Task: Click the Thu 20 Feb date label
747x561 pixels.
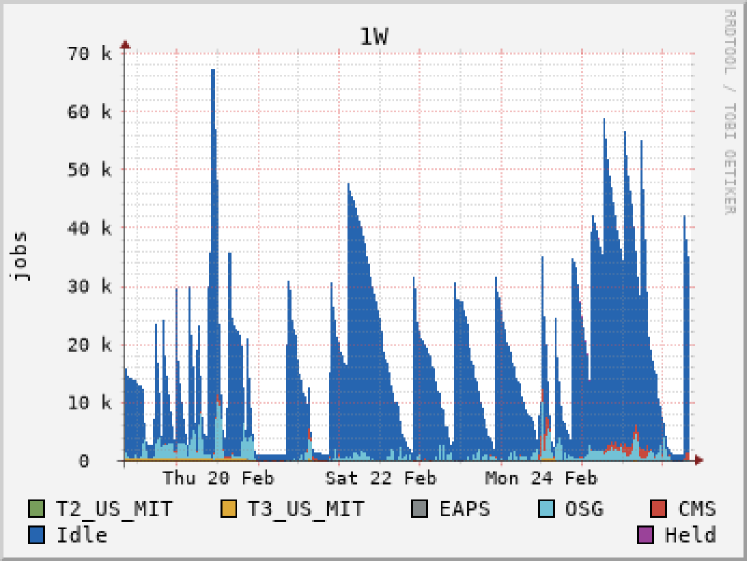Action: point(219,478)
